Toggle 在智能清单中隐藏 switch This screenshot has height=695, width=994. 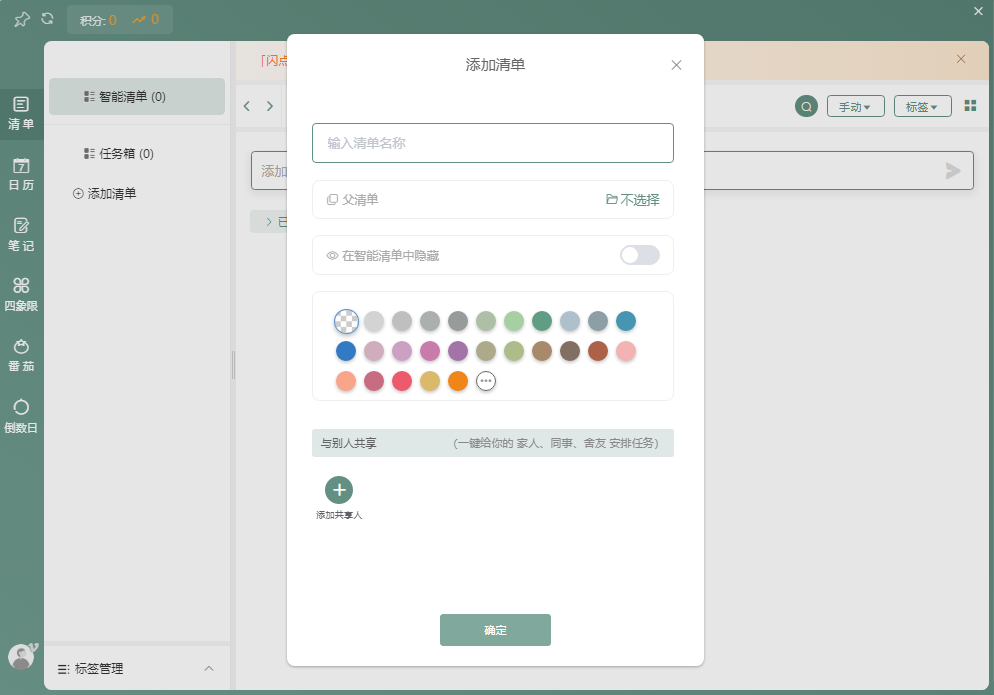[639, 255]
